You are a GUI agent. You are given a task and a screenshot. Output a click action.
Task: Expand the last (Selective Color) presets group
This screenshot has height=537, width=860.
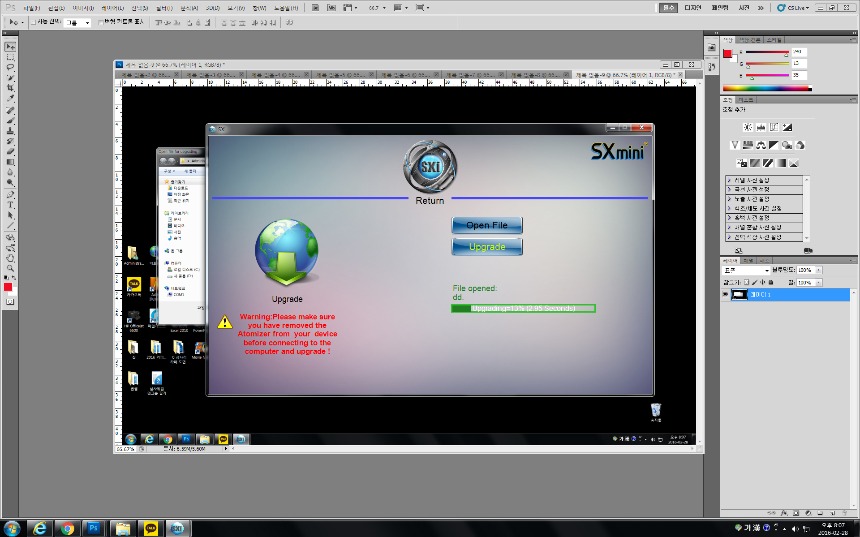click(x=729, y=237)
